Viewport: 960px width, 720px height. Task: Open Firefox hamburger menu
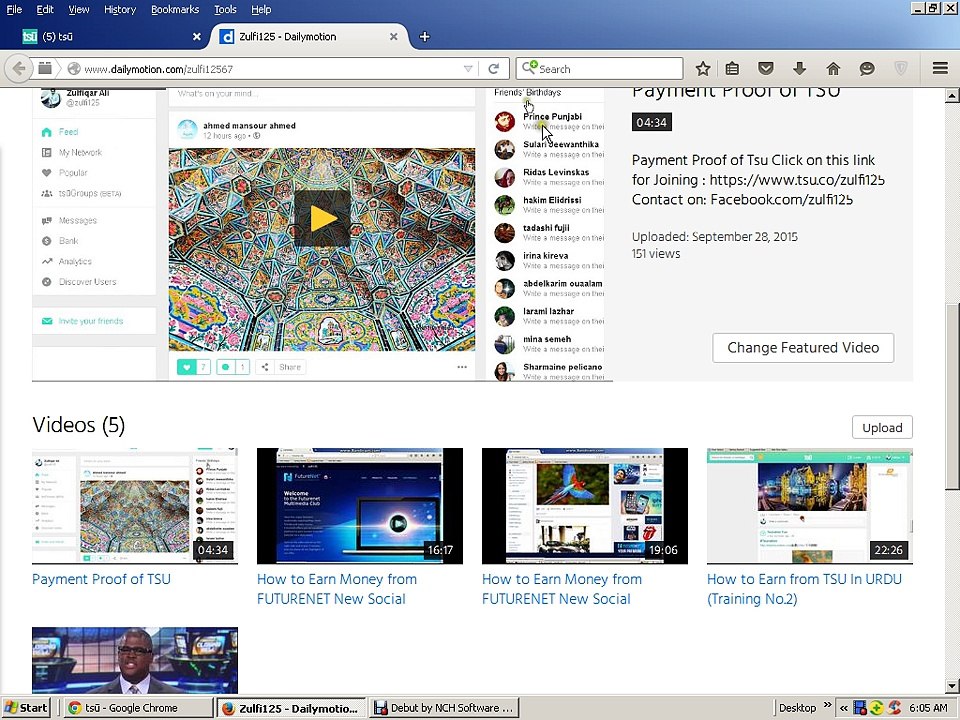[x=940, y=68]
